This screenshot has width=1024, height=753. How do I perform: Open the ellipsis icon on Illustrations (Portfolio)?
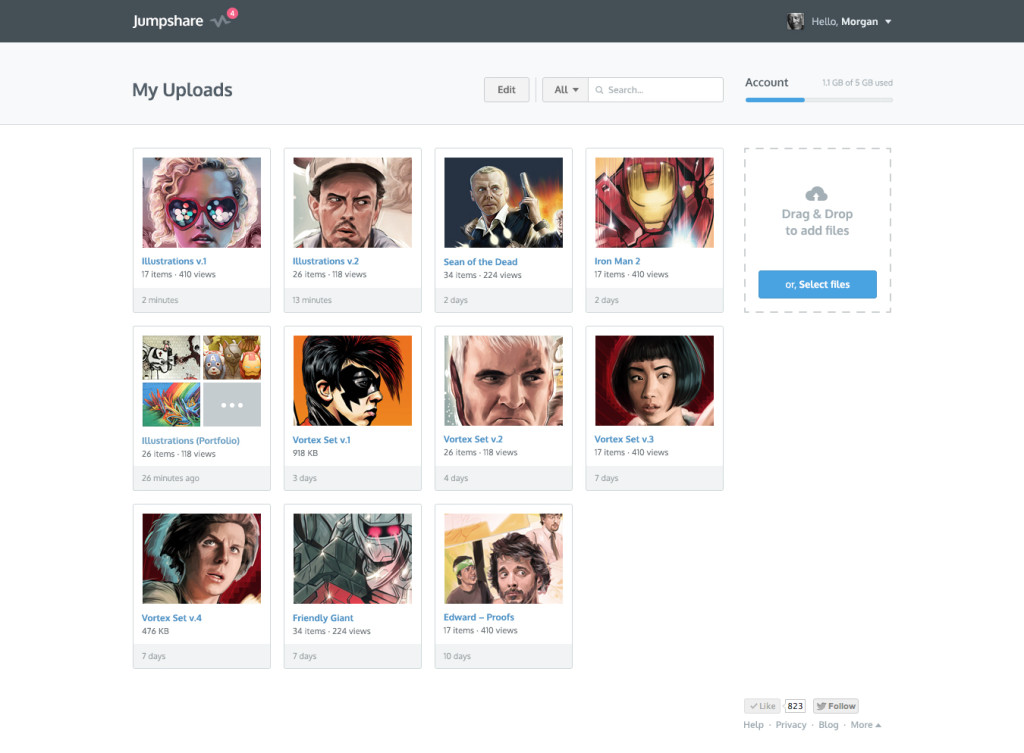click(x=231, y=404)
